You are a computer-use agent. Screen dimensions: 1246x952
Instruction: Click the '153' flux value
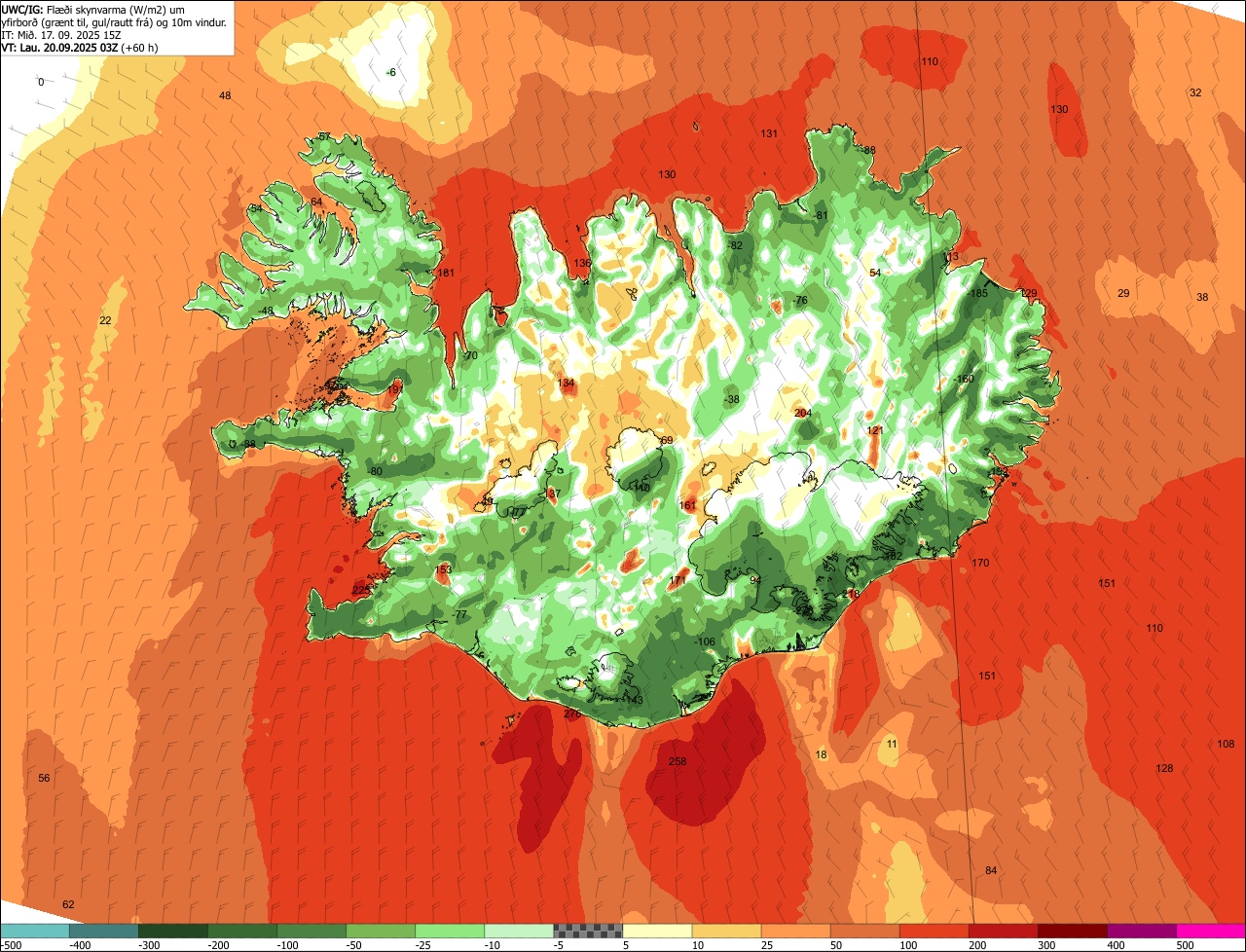click(x=443, y=569)
